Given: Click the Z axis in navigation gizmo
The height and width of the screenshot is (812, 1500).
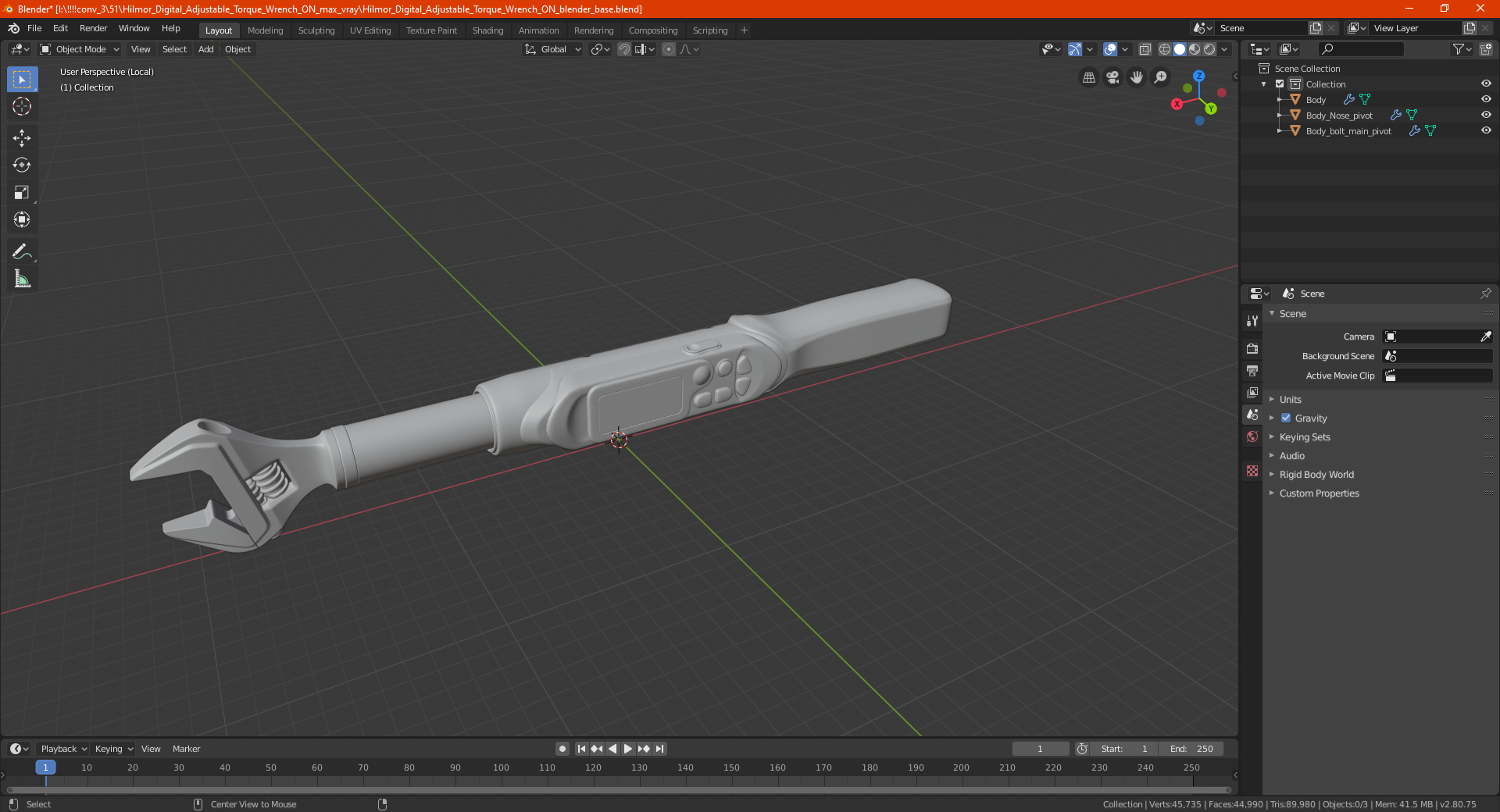Looking at the screenshot, I should (x=1198, y=76).
